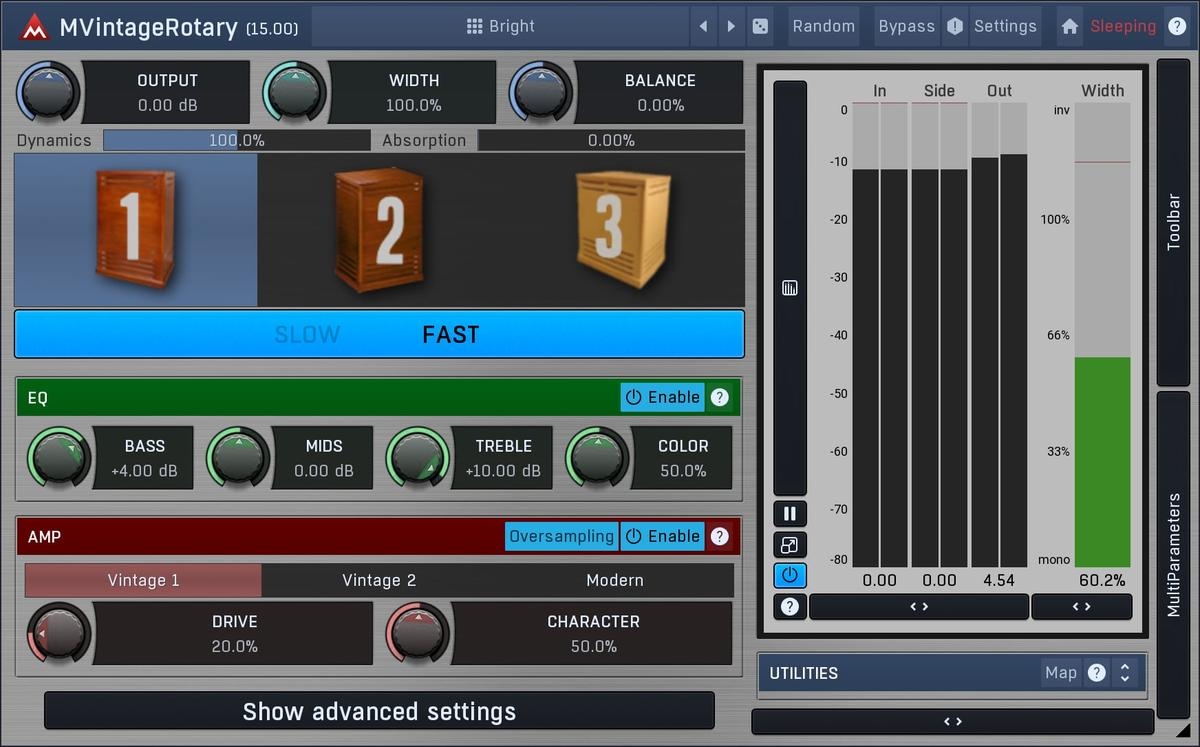Open the Settings button
Viewport: 1200px width, 747px height.
point(1004,26)
